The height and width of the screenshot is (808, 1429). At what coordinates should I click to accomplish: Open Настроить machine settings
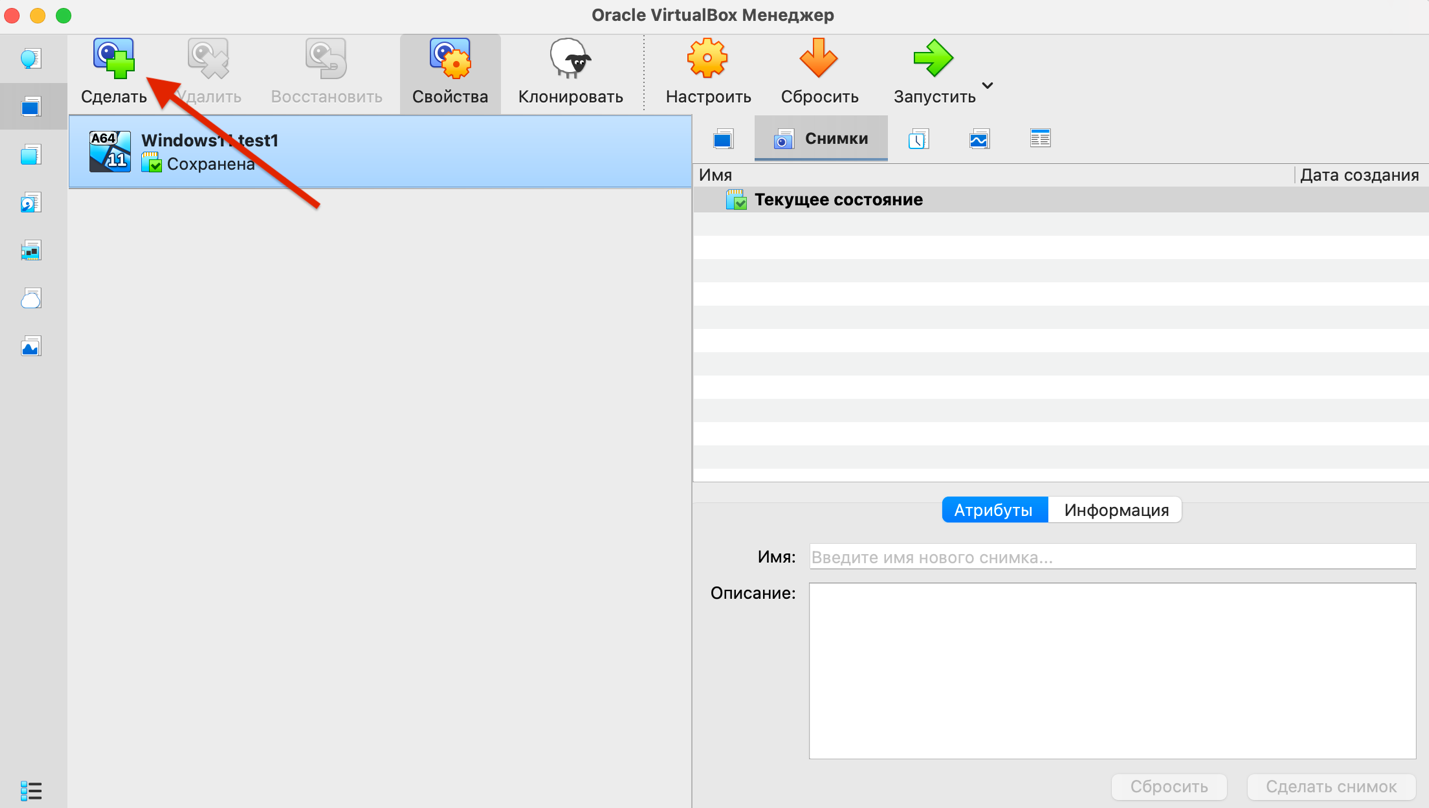[708, 72]
